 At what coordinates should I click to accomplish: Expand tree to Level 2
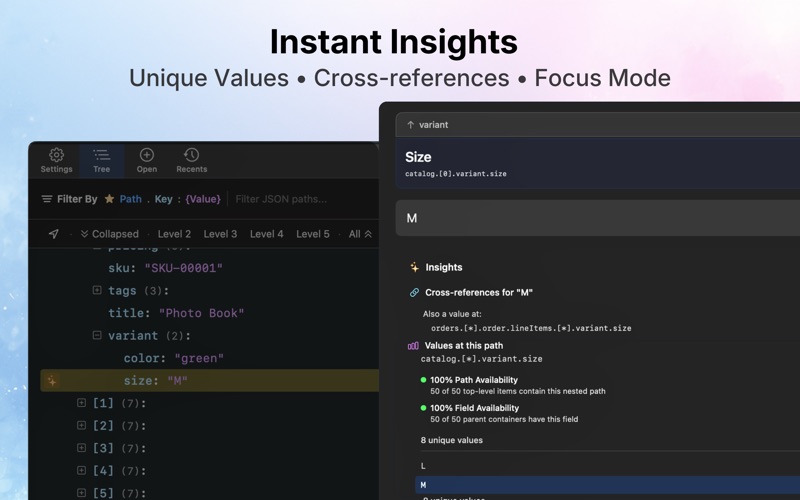coord(174,234)
